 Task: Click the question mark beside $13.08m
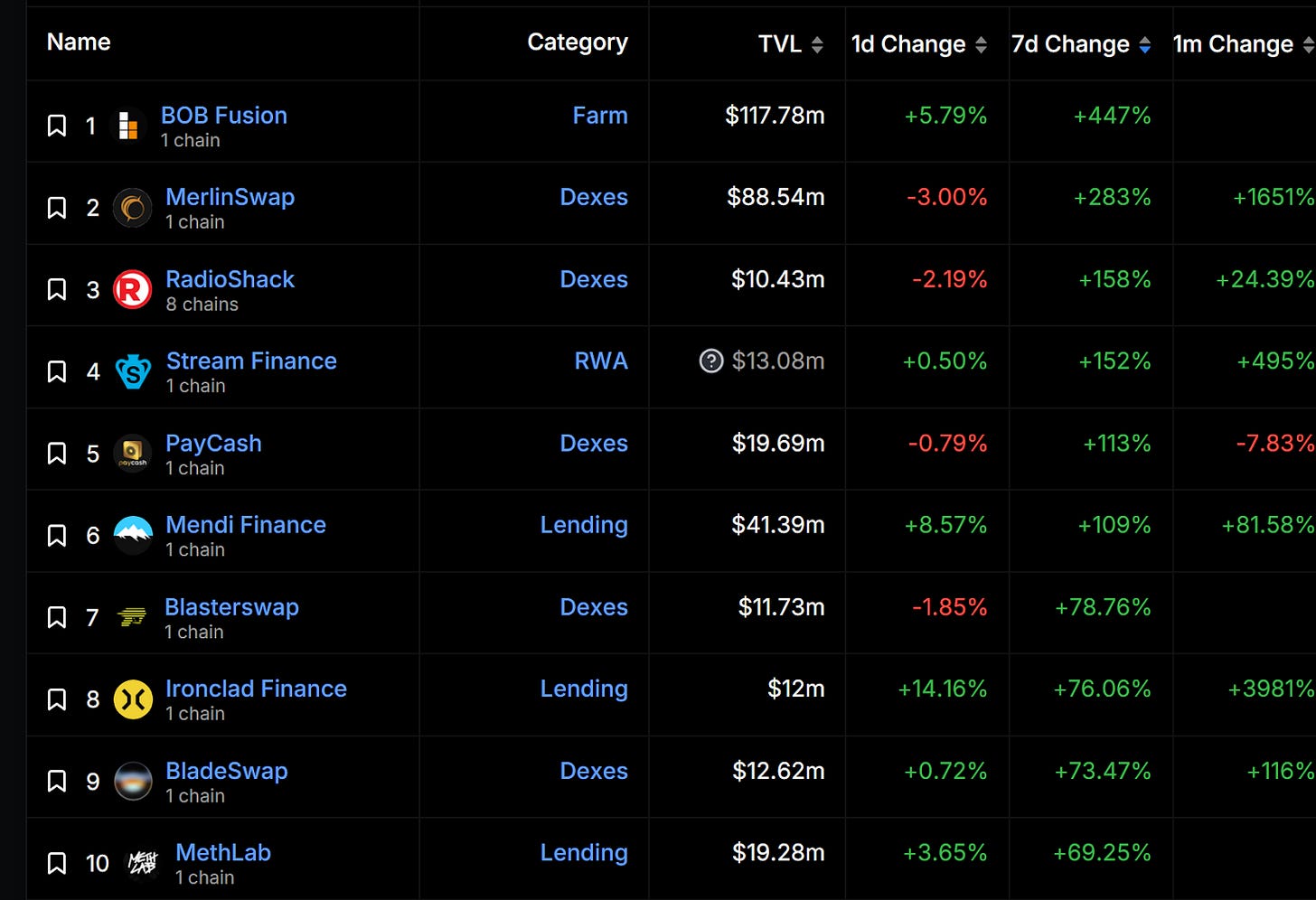click(711, 361)
